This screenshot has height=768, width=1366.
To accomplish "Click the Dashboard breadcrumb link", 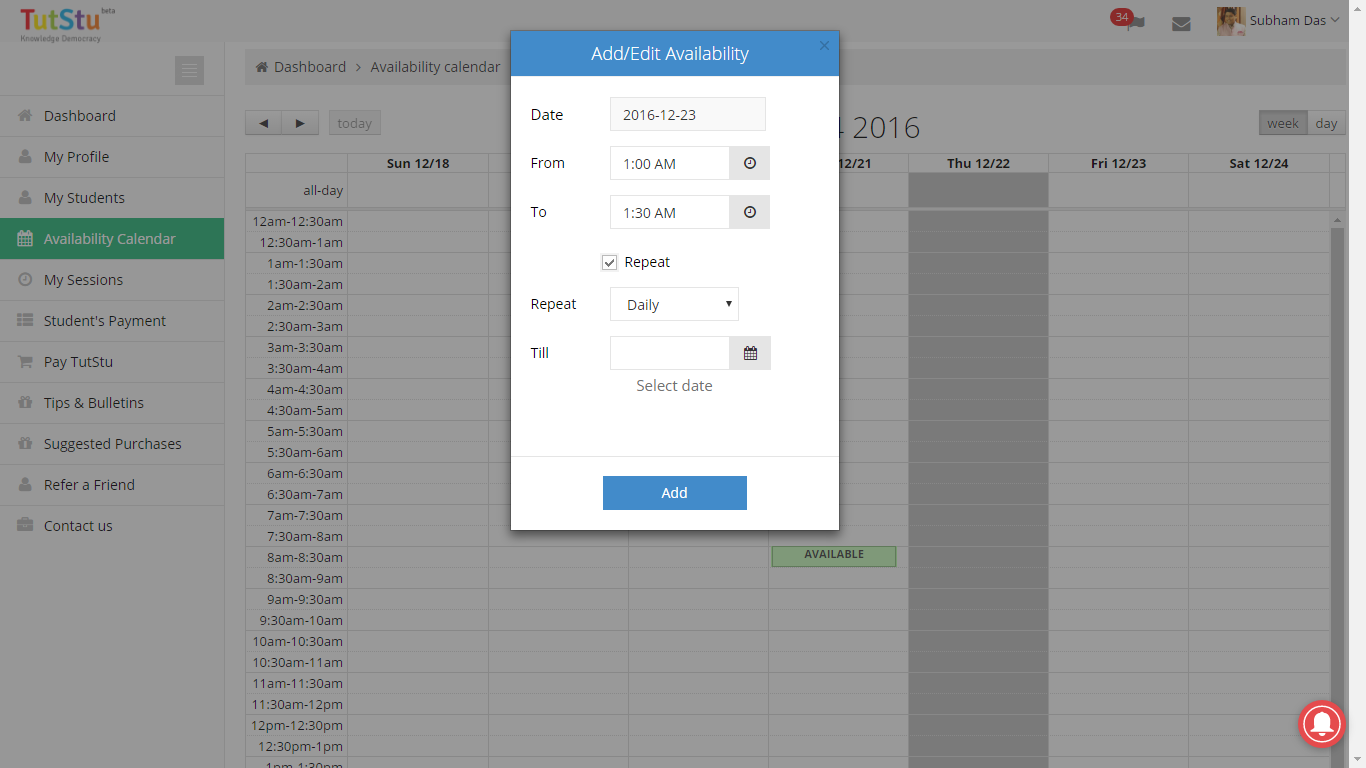I will click(310, 67).
